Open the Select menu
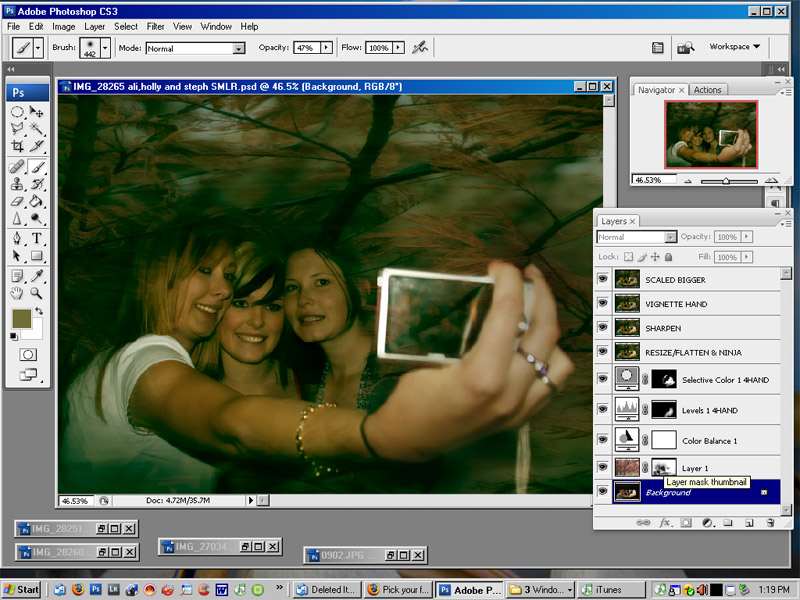This screenshot has height=600, width=800. click(x=126, y=27)
